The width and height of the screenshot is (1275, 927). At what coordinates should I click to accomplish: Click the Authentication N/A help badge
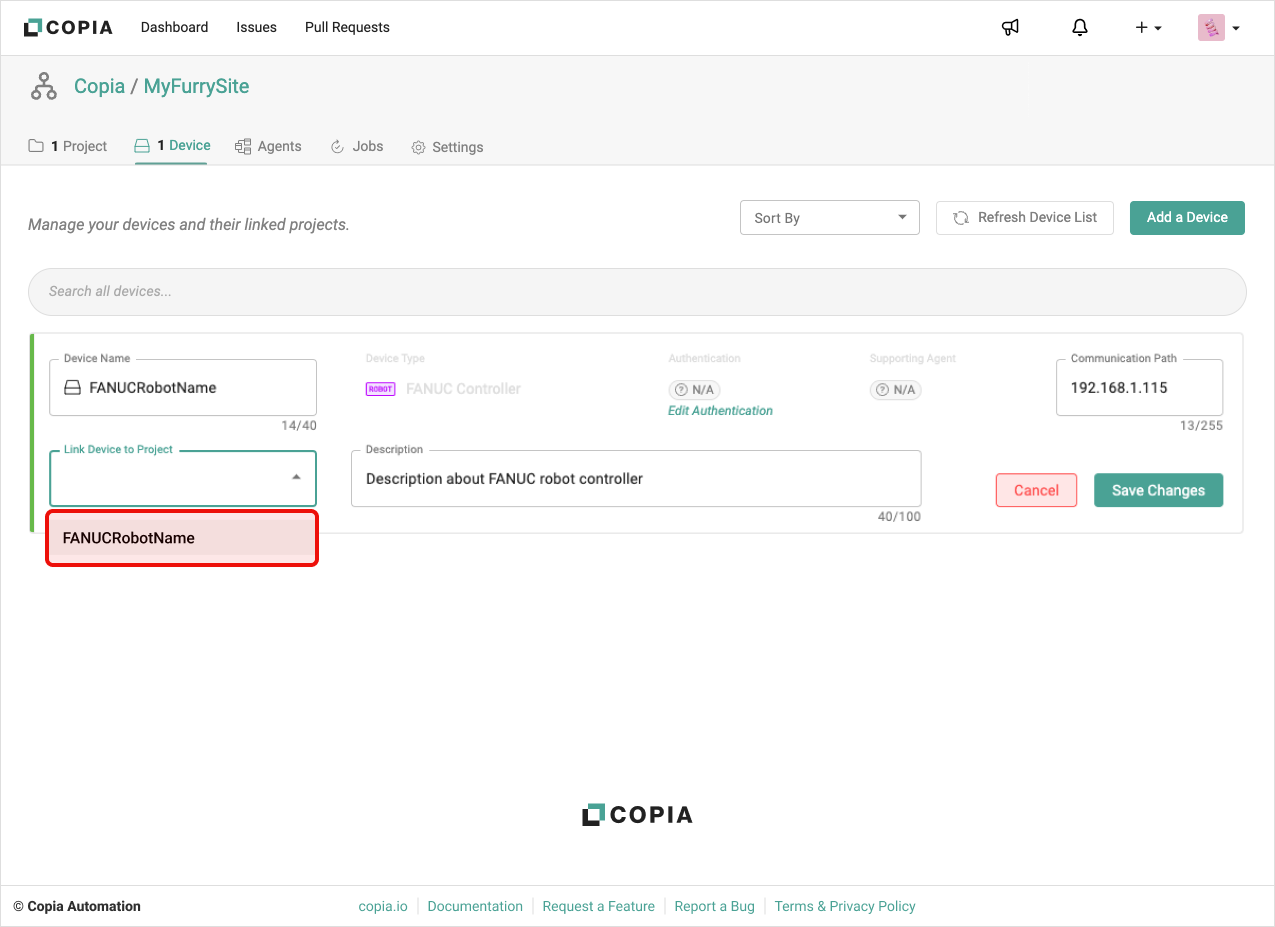695,390
